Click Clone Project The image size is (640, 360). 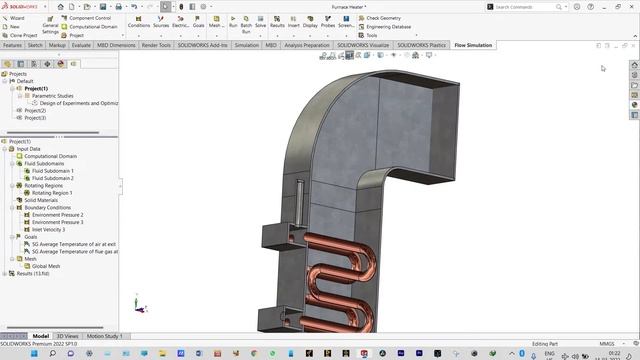(20, 35)
